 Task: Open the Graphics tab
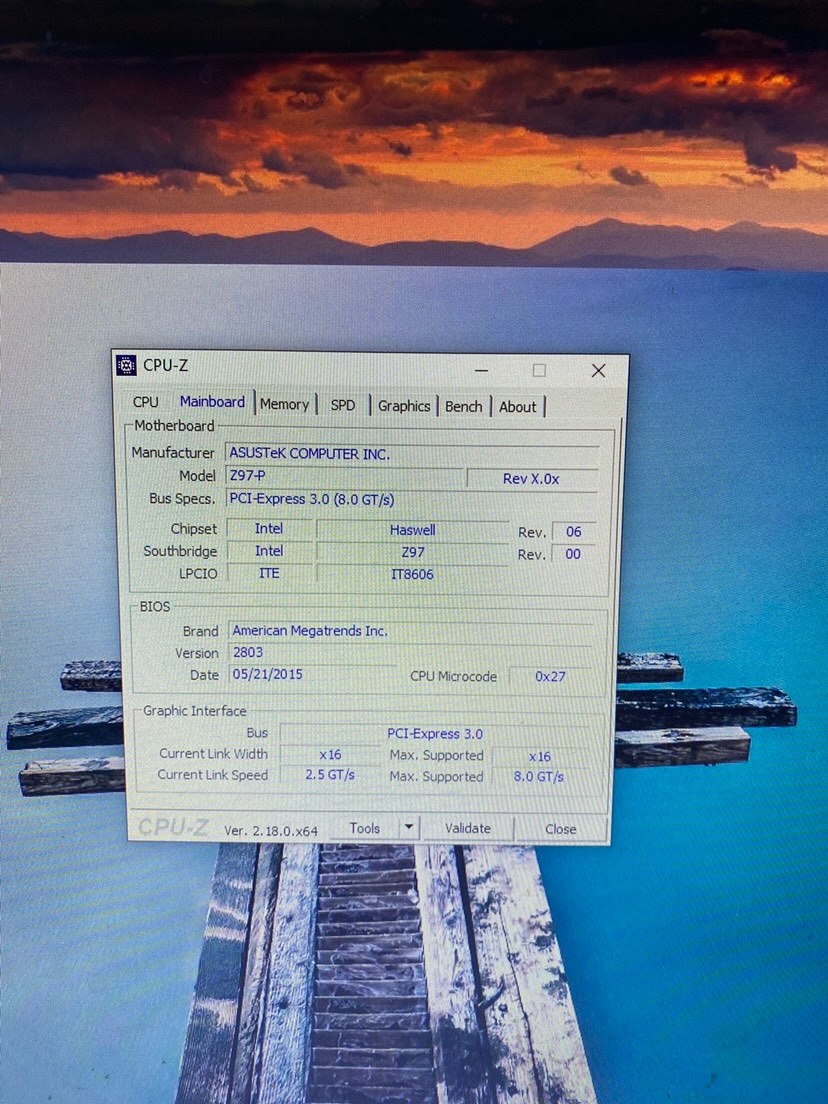404,406
